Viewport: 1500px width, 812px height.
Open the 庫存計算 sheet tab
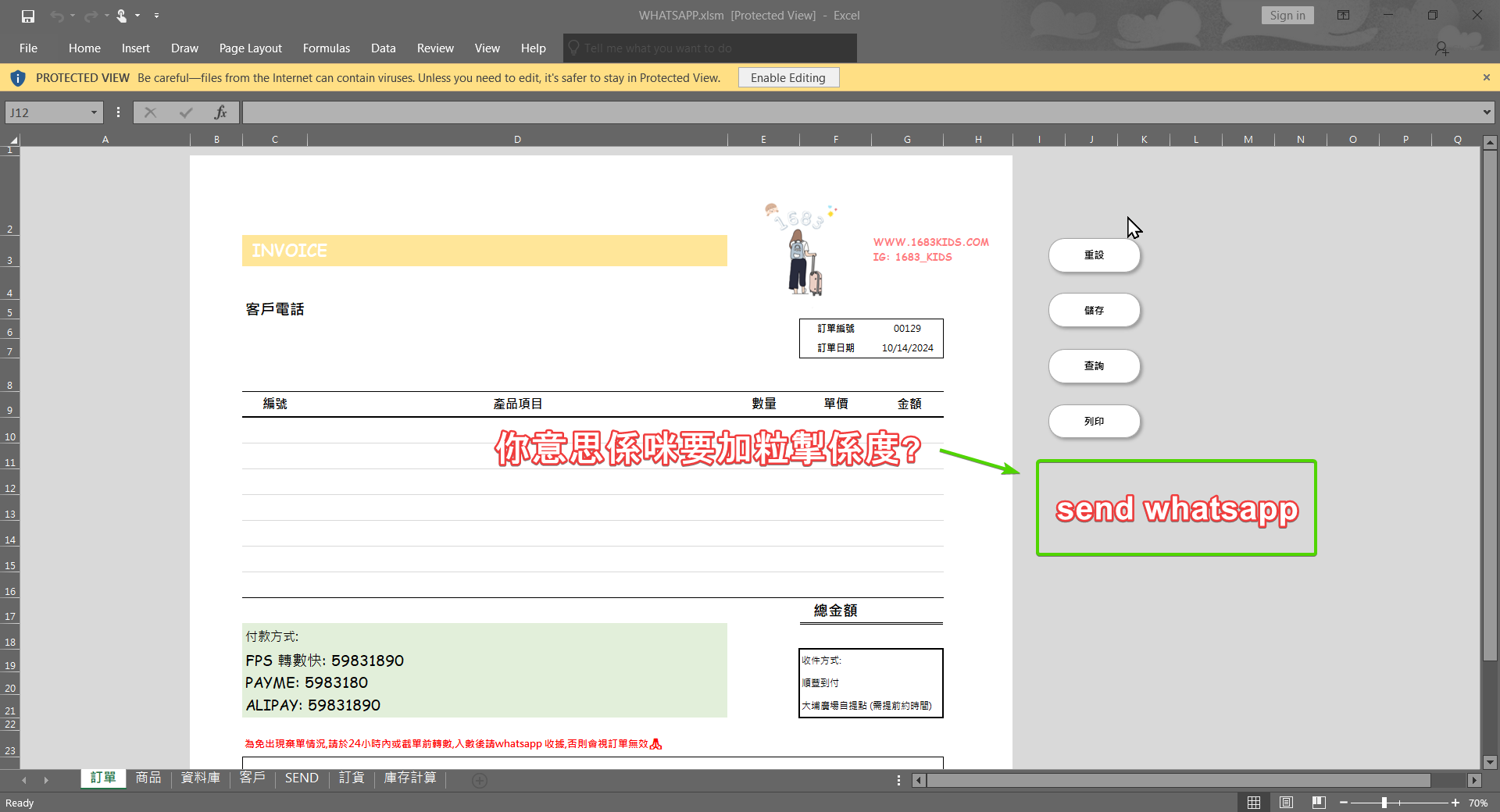[x=409, y=778]
